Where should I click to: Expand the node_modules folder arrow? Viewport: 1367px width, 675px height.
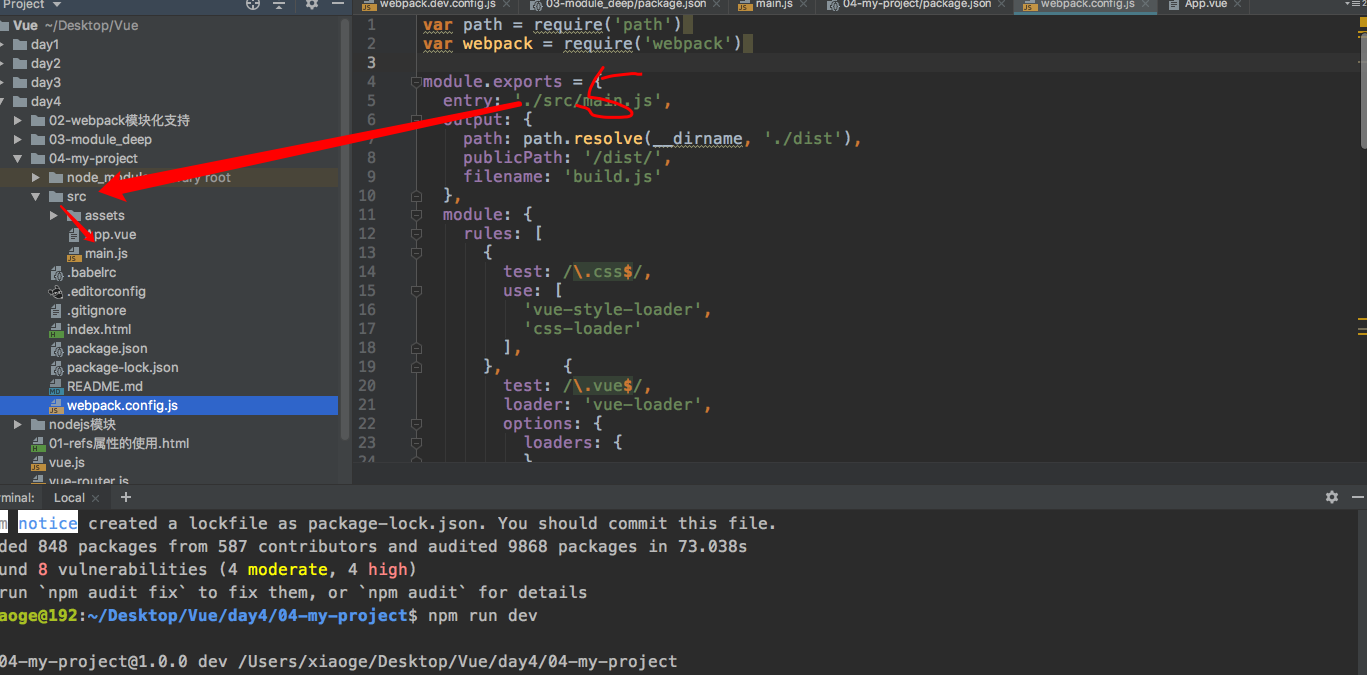36,178
